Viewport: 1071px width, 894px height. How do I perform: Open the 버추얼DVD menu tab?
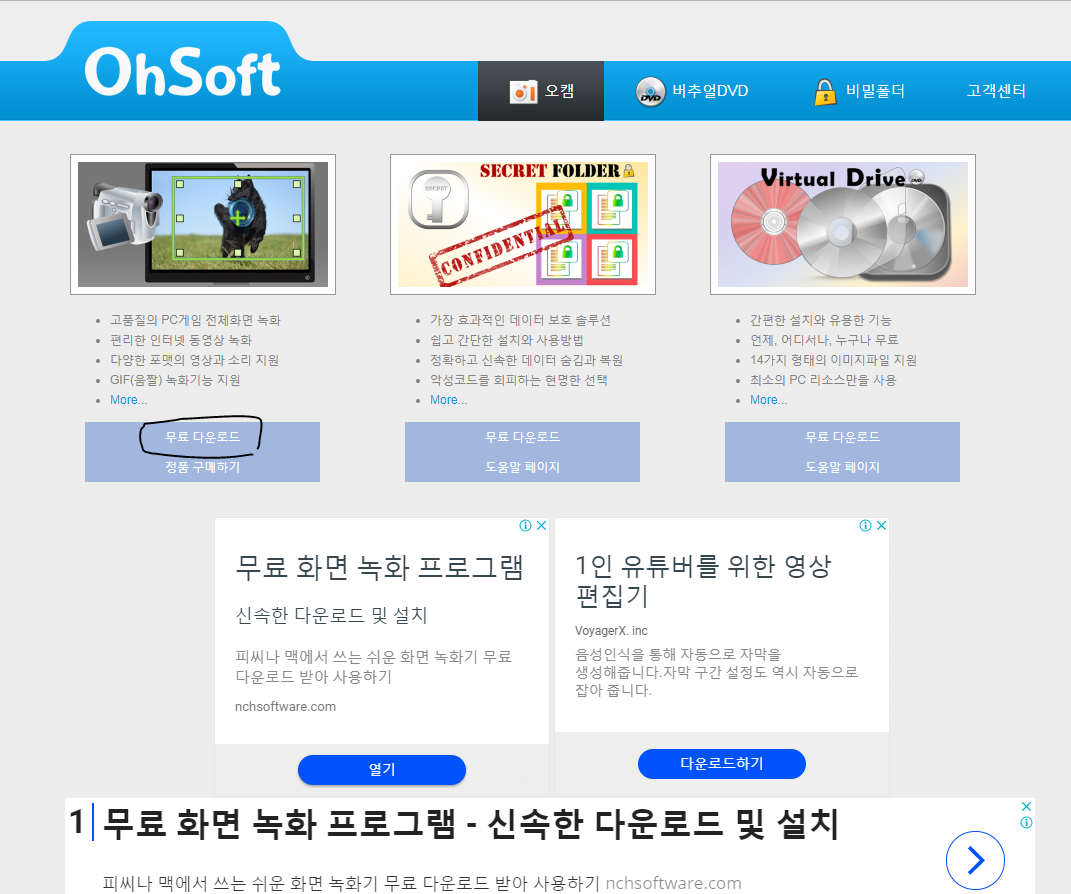692,91
